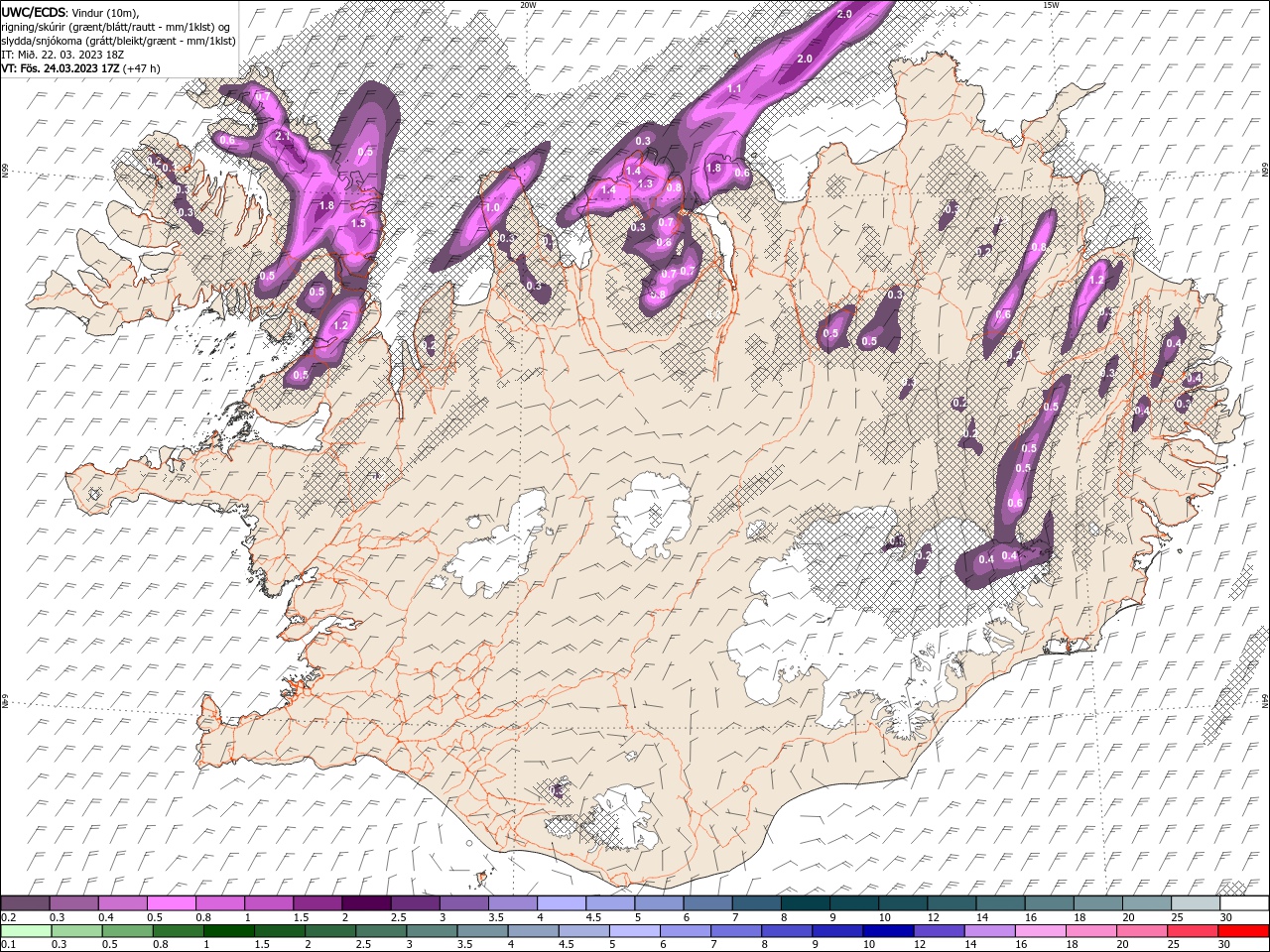Screen dimensions: 1270x952
Task: Pick the bright red 30 swatch ending the bottom legend
Action: pyautogui.click(x=1243, y=931)
